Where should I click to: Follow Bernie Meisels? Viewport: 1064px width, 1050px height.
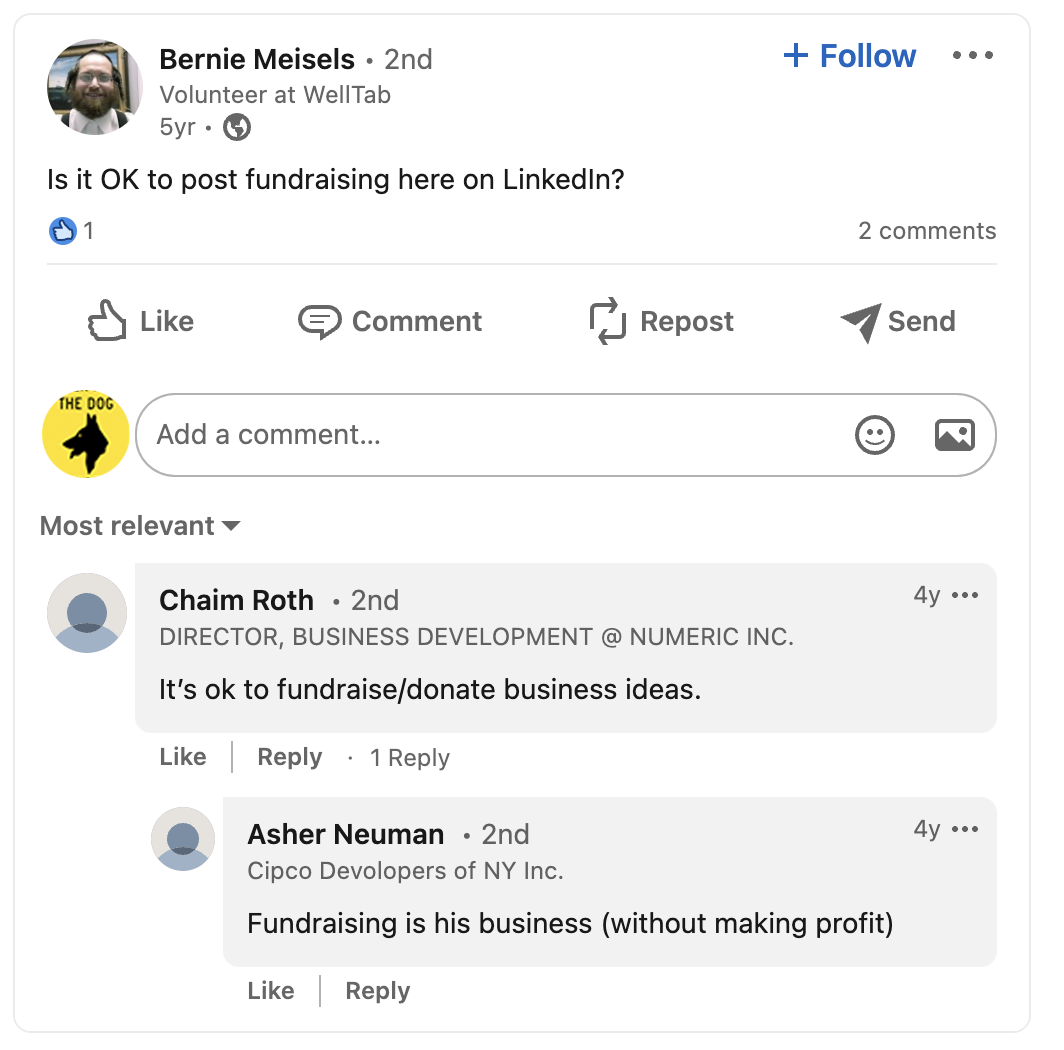tap(850, 56)
